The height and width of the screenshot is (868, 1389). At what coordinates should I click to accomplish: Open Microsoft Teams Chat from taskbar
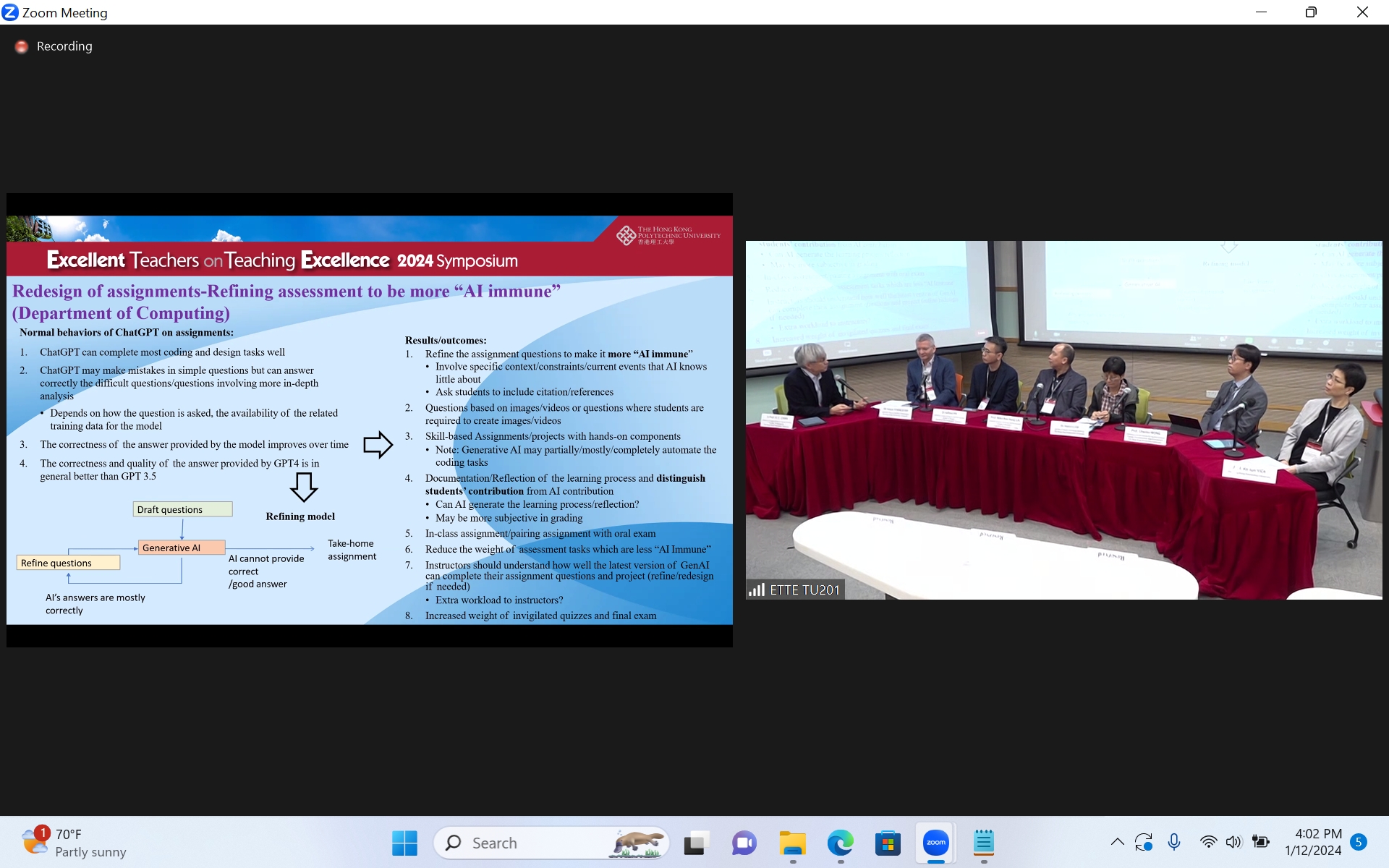point(744,843)
